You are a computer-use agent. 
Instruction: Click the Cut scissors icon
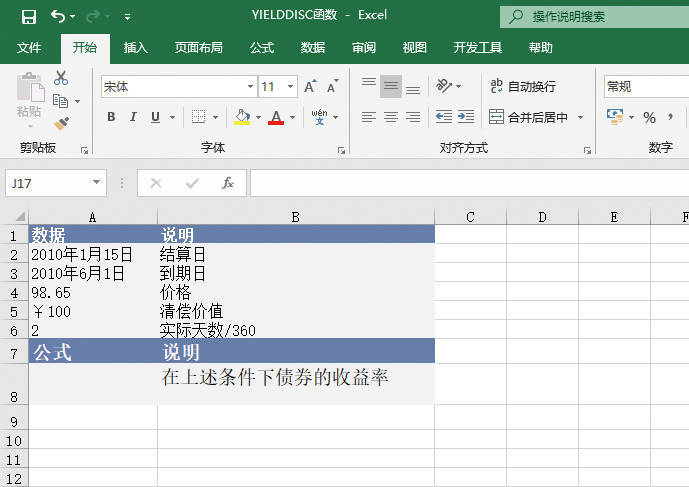[x=61, y=78]
